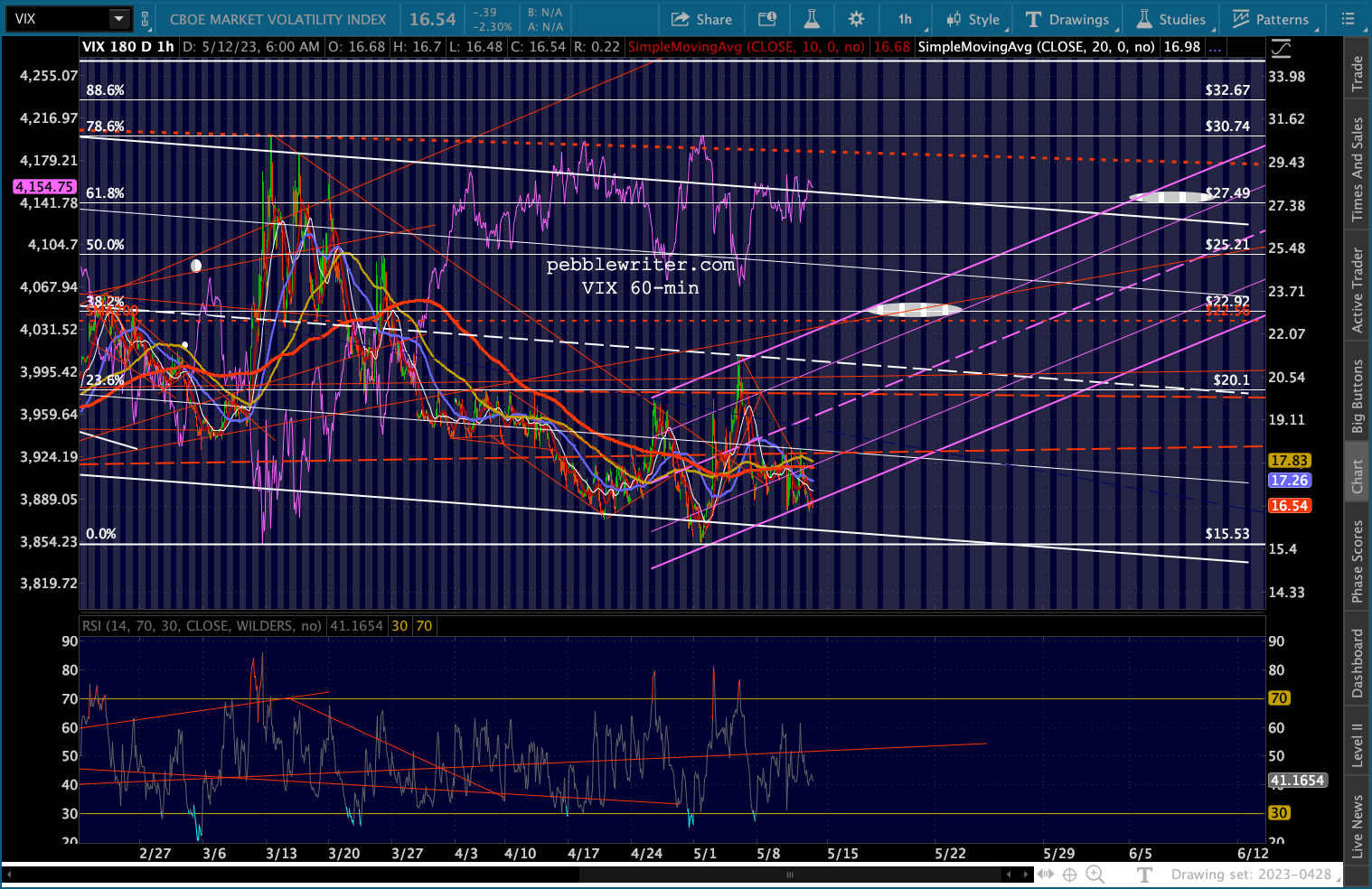Open the Level II side tab

[1357, 745]
